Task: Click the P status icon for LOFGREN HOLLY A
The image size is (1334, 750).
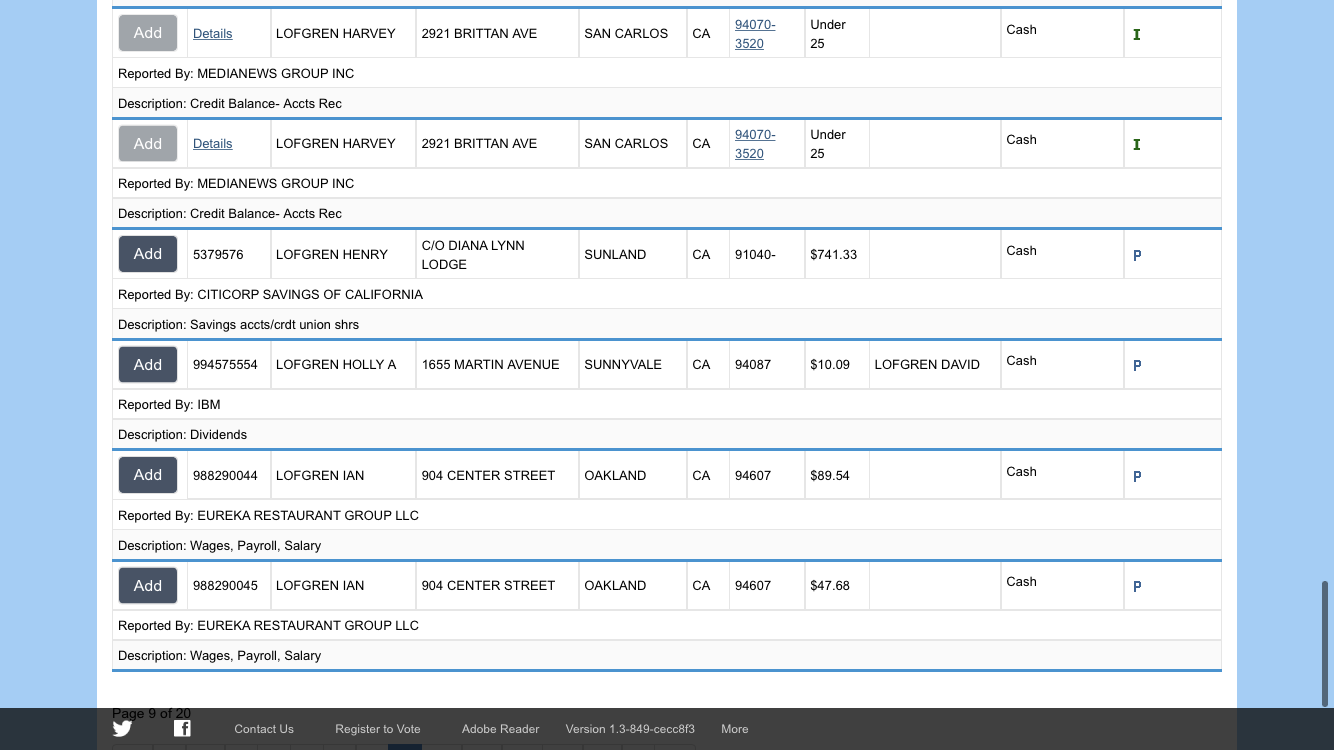Action: [1137, 365]
